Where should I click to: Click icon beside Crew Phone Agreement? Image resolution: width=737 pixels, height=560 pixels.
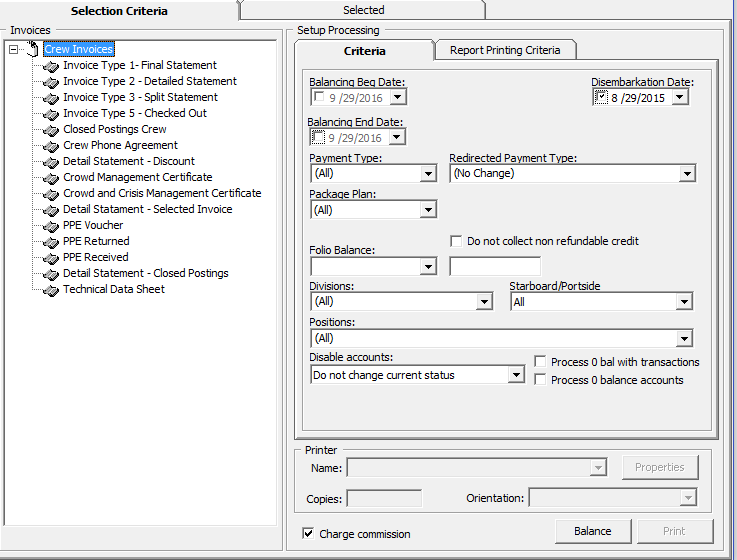(51, 146)
